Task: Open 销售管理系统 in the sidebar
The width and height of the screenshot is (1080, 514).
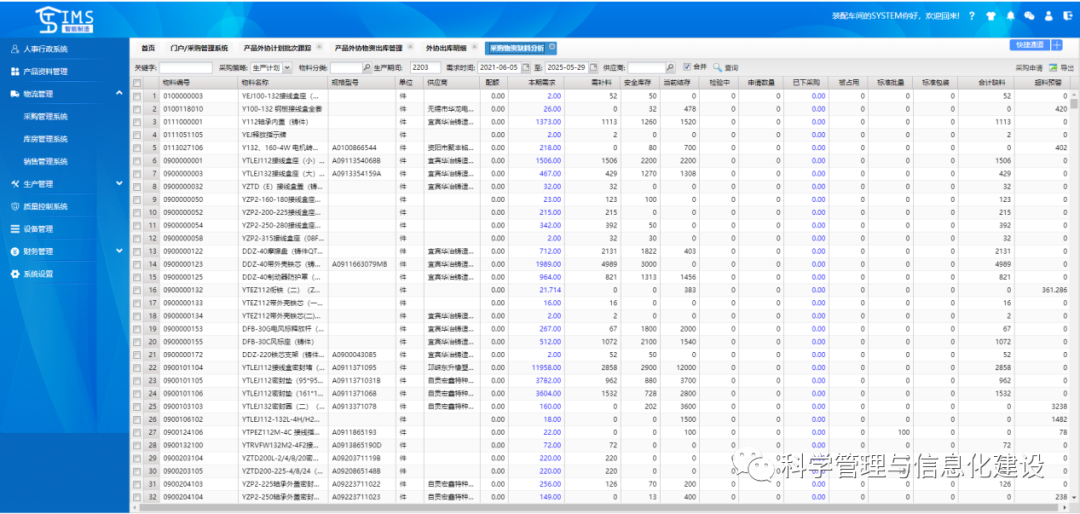Action: click(45, 162)
